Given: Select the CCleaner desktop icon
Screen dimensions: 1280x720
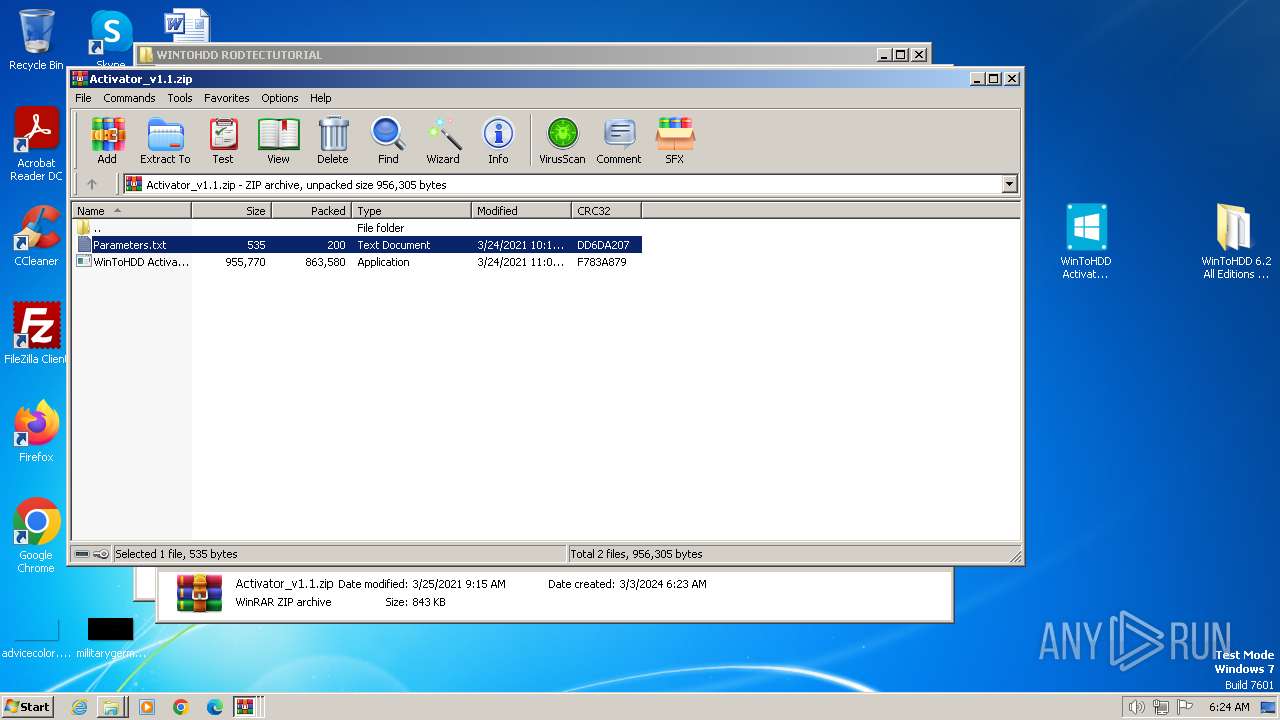Looking at the screenshot, I should coord(36,237).
